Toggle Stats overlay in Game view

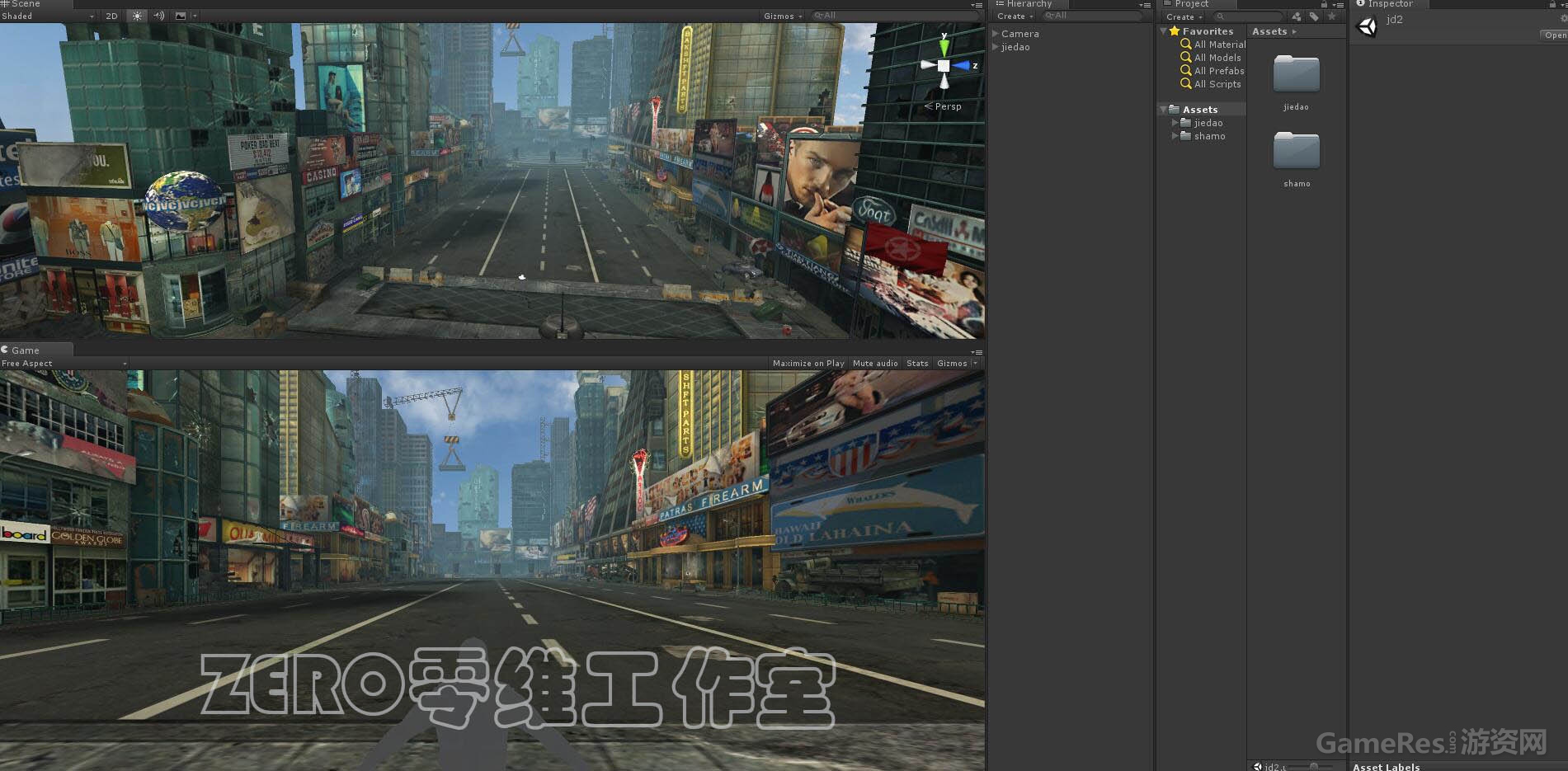917,364
